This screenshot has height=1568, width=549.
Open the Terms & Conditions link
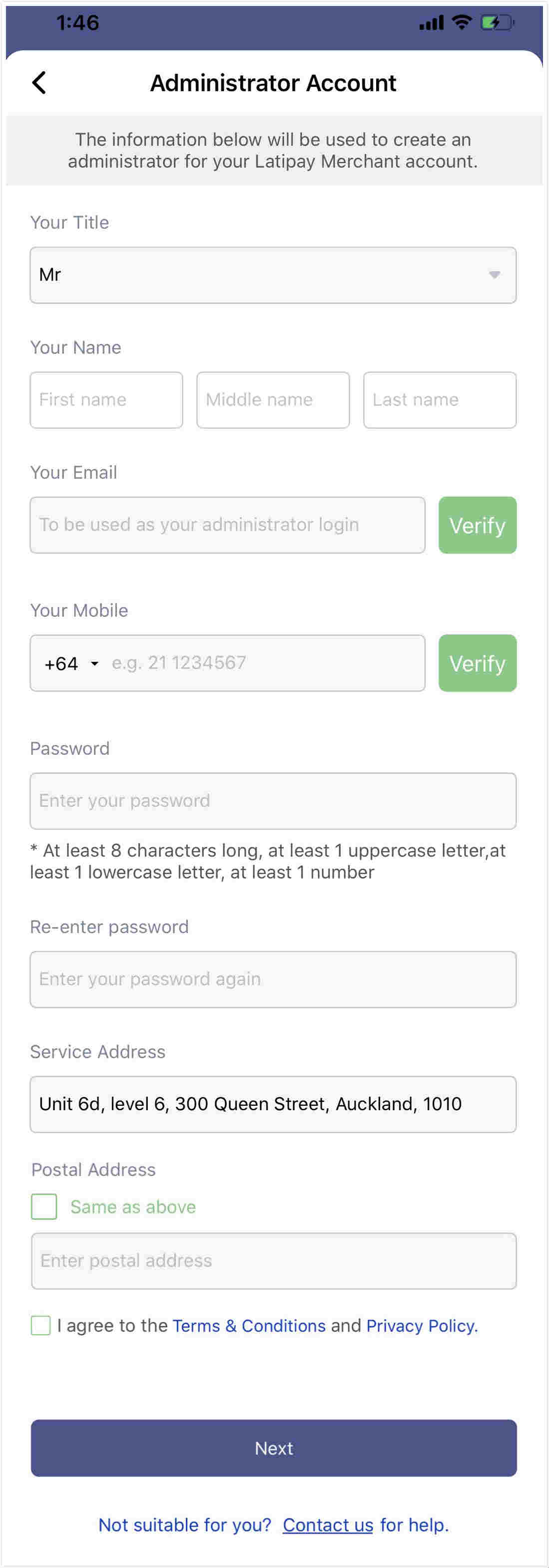[x=249, y=1326]
